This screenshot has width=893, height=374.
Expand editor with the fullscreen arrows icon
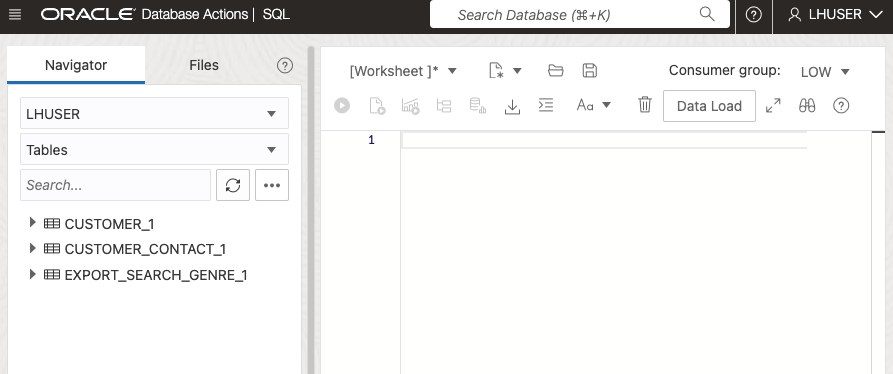773,105
